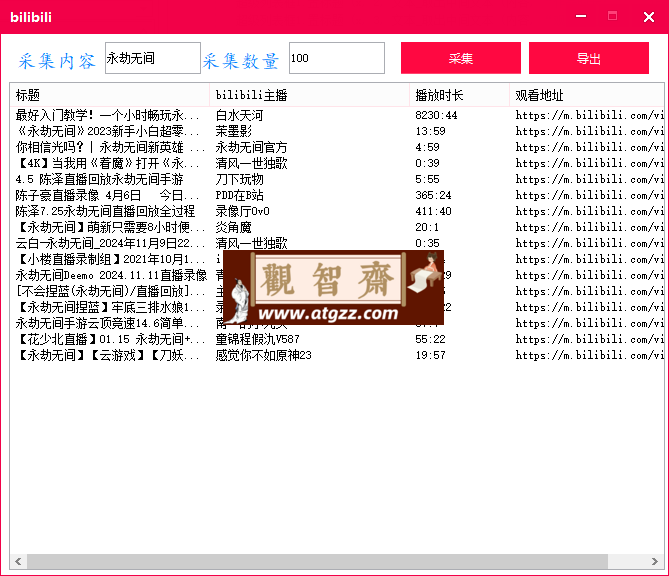Click streamer name 白水天河

point(239,115)
